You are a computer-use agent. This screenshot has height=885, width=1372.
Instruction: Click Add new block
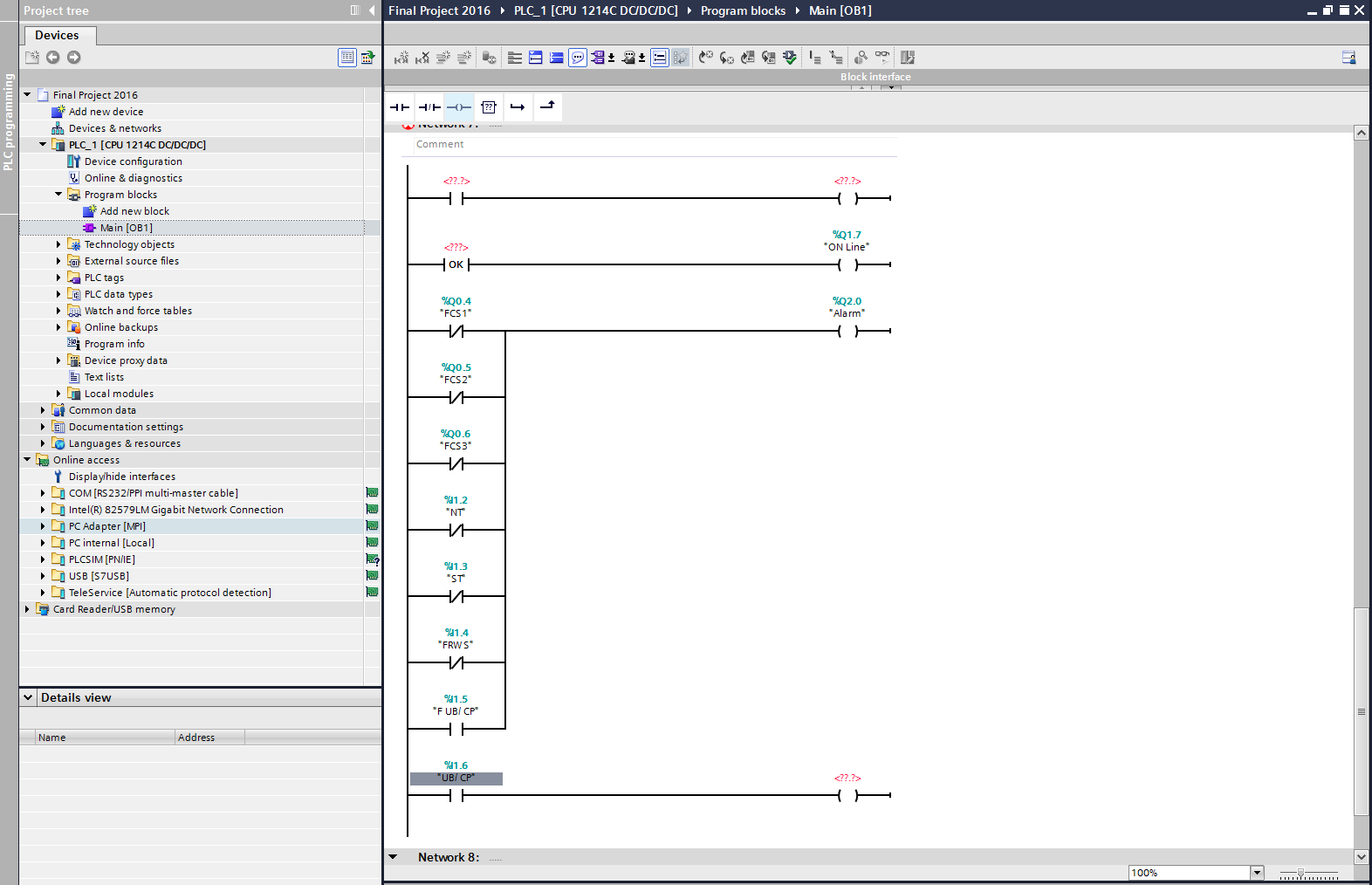[x=134, y=211]
